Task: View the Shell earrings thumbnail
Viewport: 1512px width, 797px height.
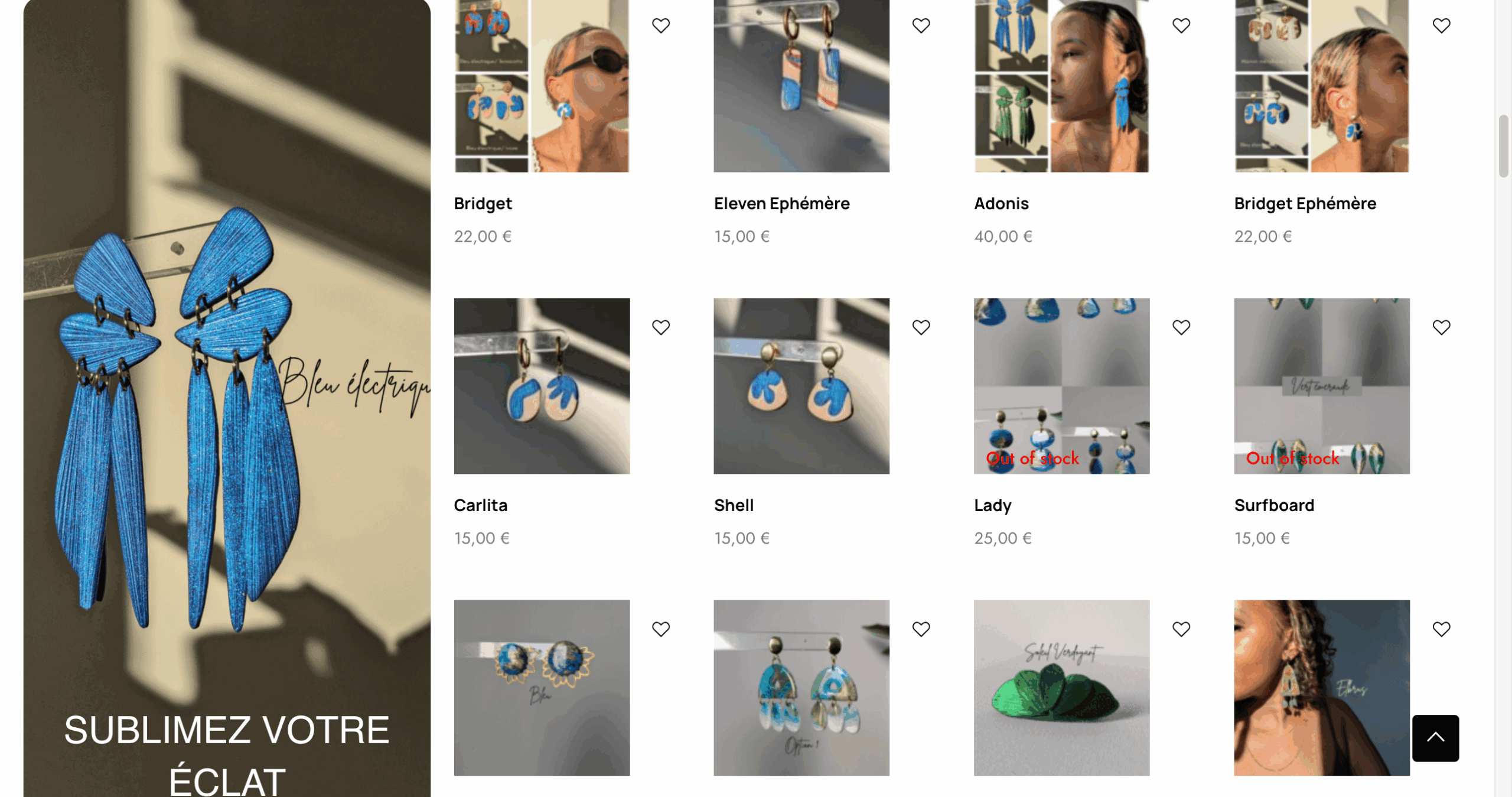Action: point(801,386)
